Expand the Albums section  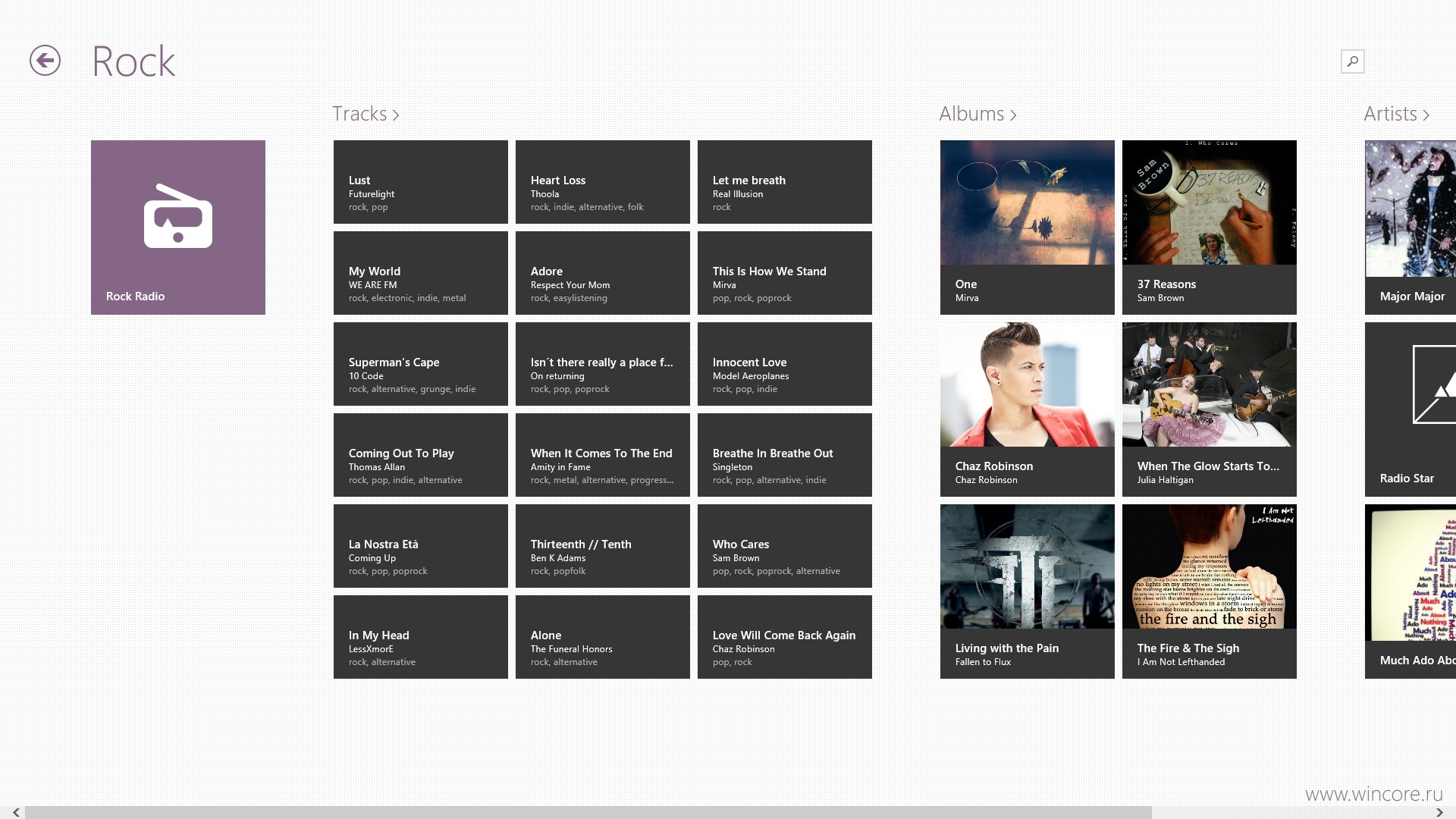pos(977,114)
